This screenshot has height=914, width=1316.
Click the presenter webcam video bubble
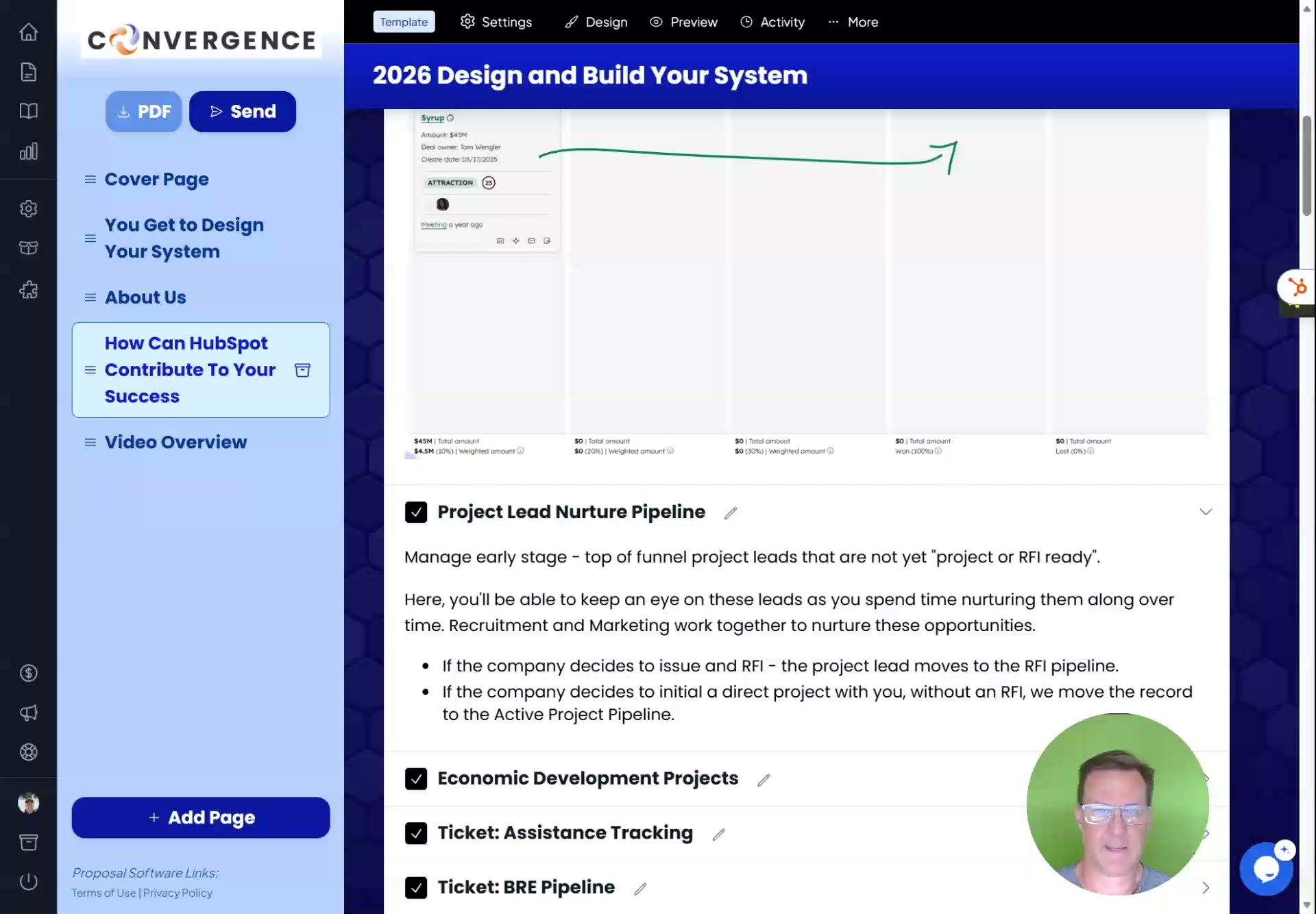coord(1118,804)
